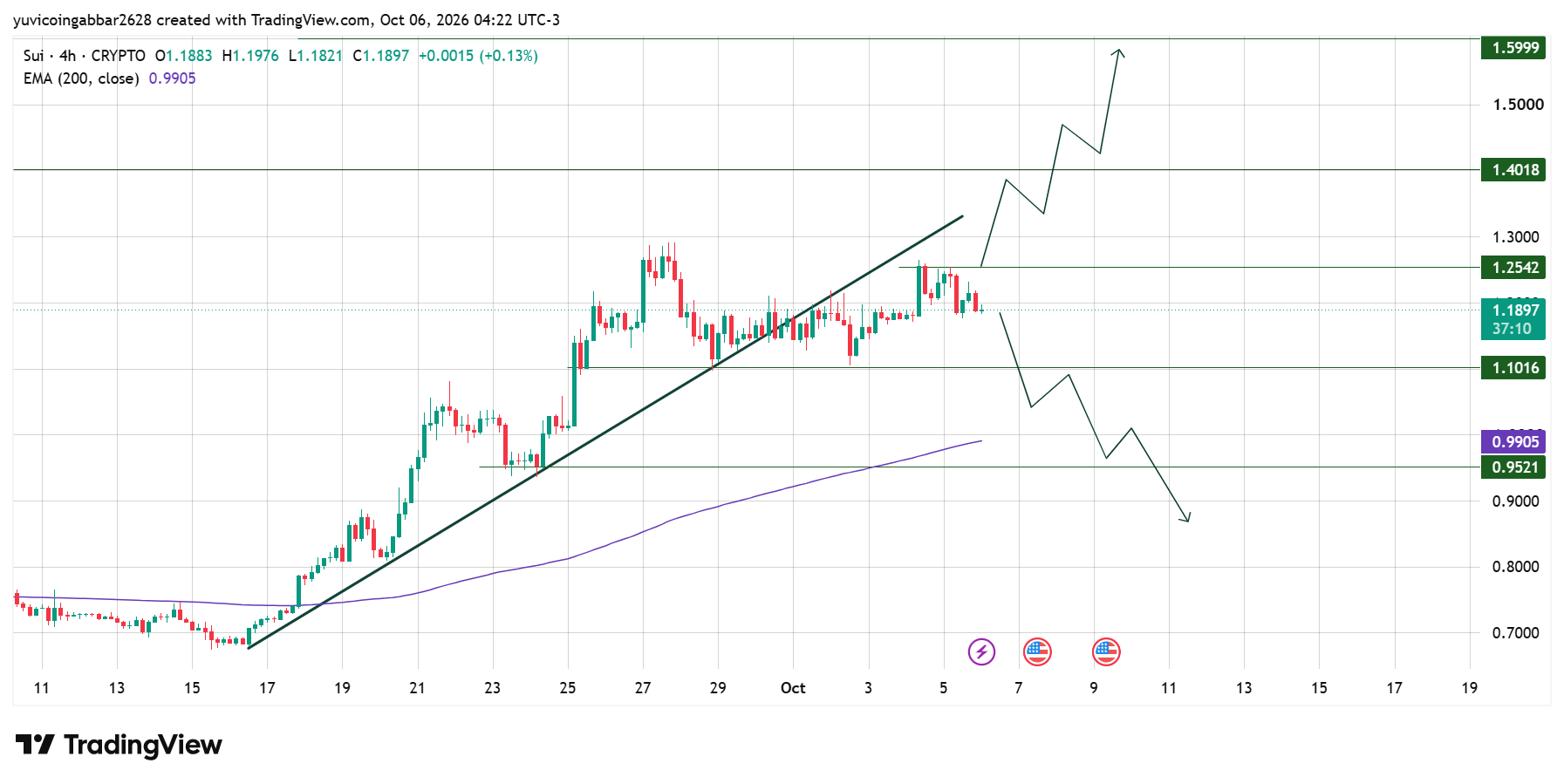This screenshot has width=1564, height=784.
Task: Click the date 9 on time axis
Action: pyautogui.click(x=1094, y=688)
